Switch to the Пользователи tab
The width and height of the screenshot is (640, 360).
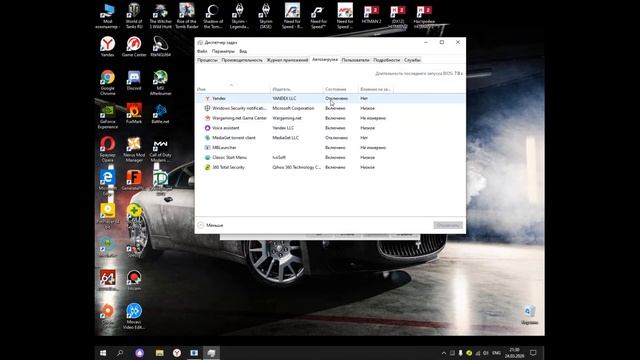click(356, 60)
